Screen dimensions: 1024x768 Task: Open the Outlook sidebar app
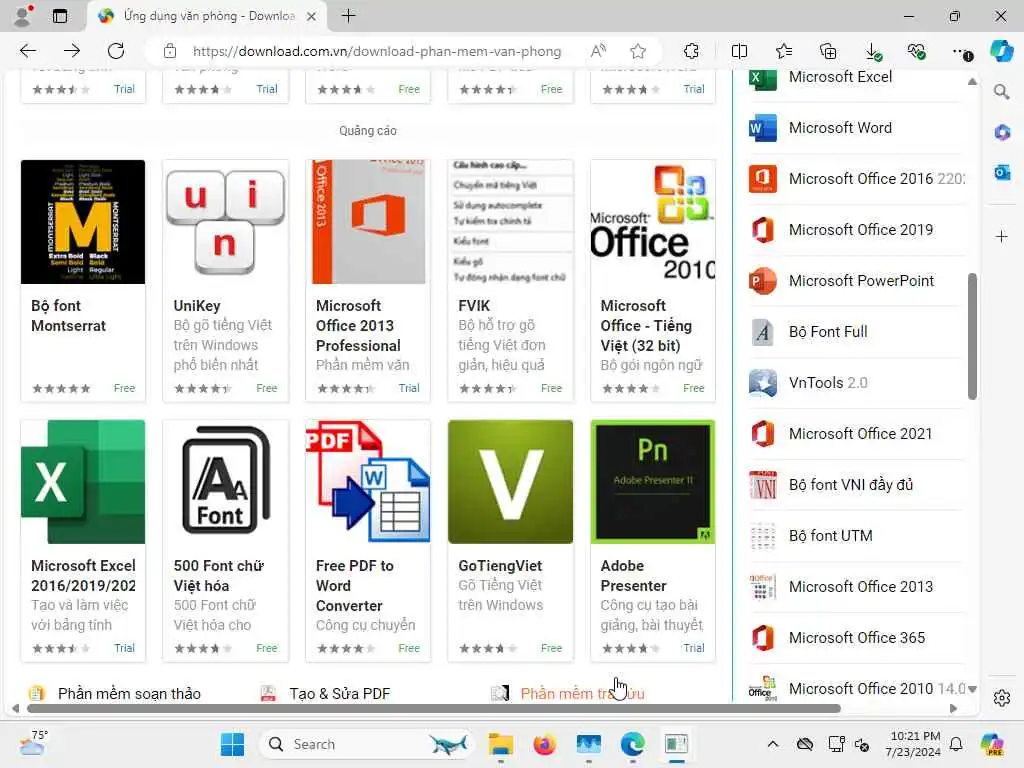pos(1002,172)
